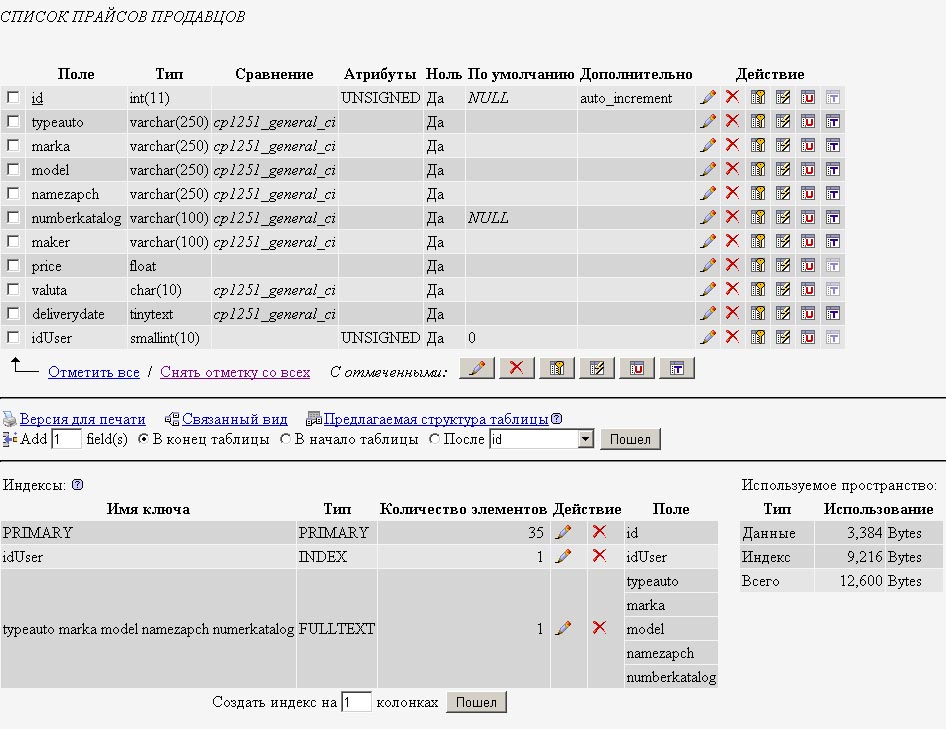The image size is (946, 729).
Task: Delete the price field using the red X
Action: click(732, 266)
